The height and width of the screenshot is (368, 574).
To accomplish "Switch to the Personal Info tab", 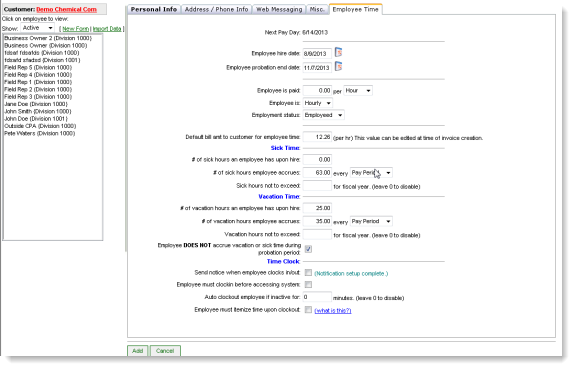I will tap(154, 9).
